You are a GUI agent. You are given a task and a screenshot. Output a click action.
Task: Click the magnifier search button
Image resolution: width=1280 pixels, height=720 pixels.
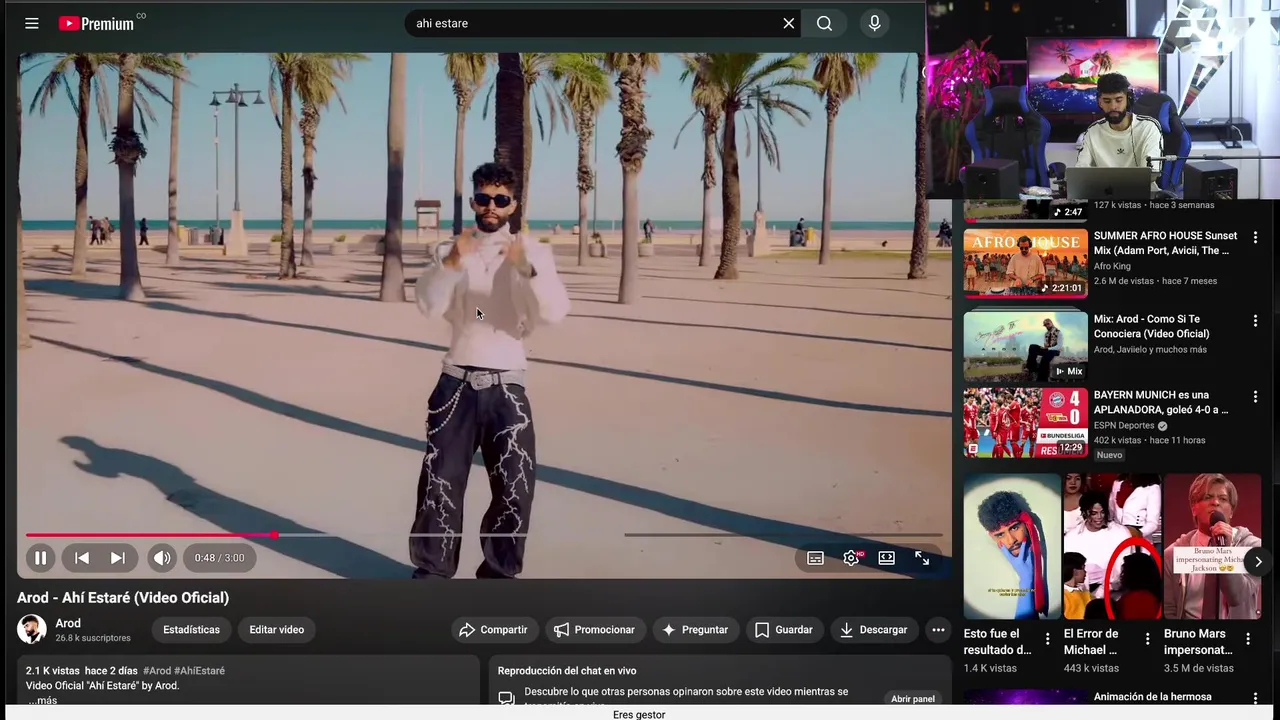[x=824, y=23]
